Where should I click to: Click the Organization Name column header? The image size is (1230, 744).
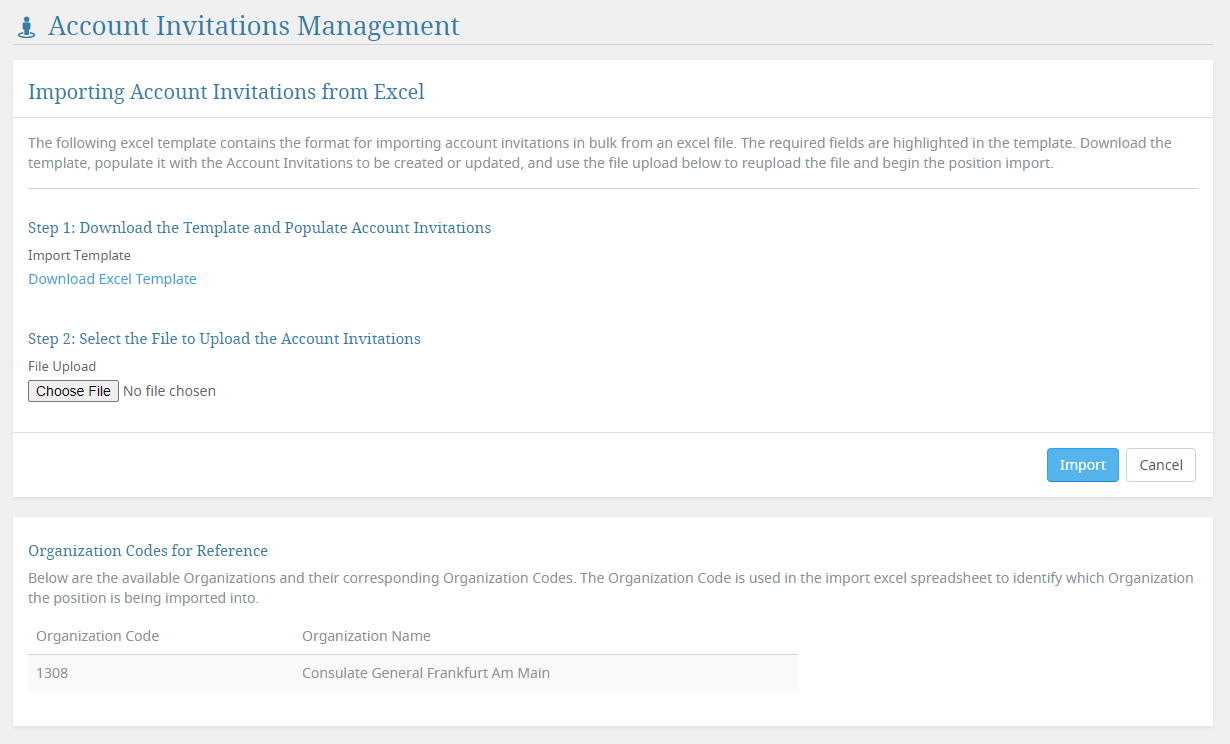(366, 636)
